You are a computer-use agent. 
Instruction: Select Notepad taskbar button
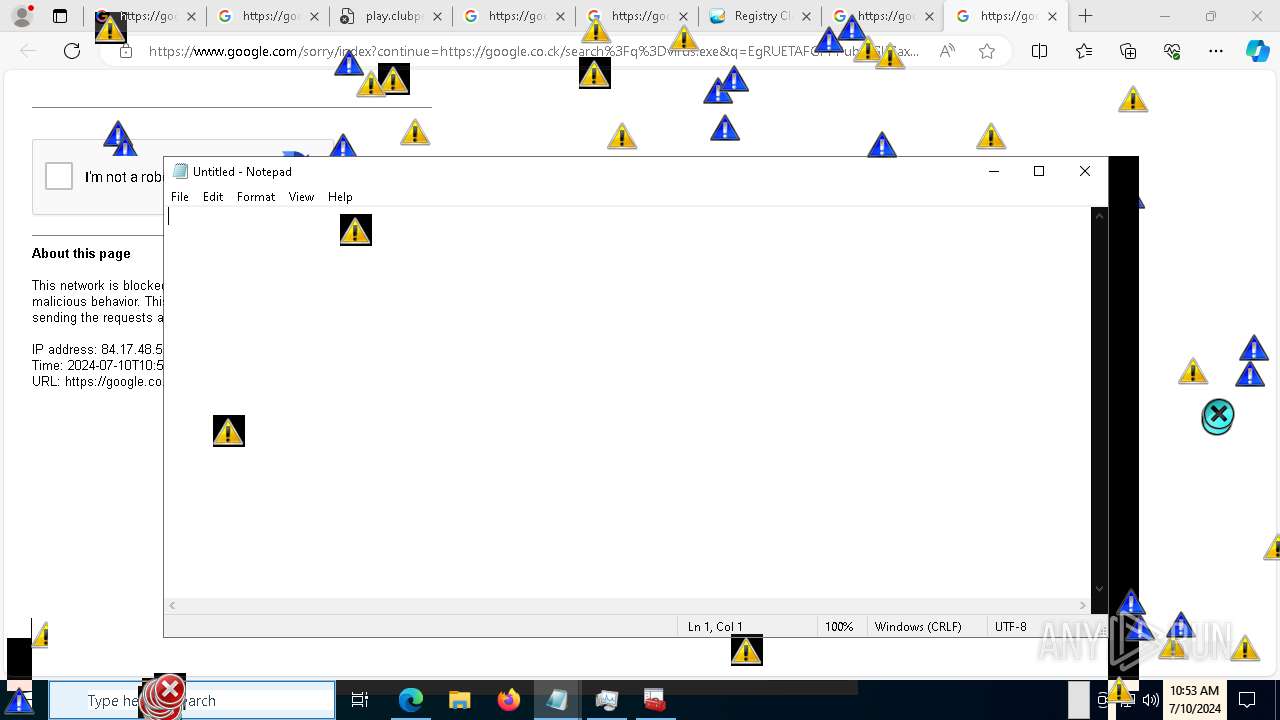[x=557, y=700]
